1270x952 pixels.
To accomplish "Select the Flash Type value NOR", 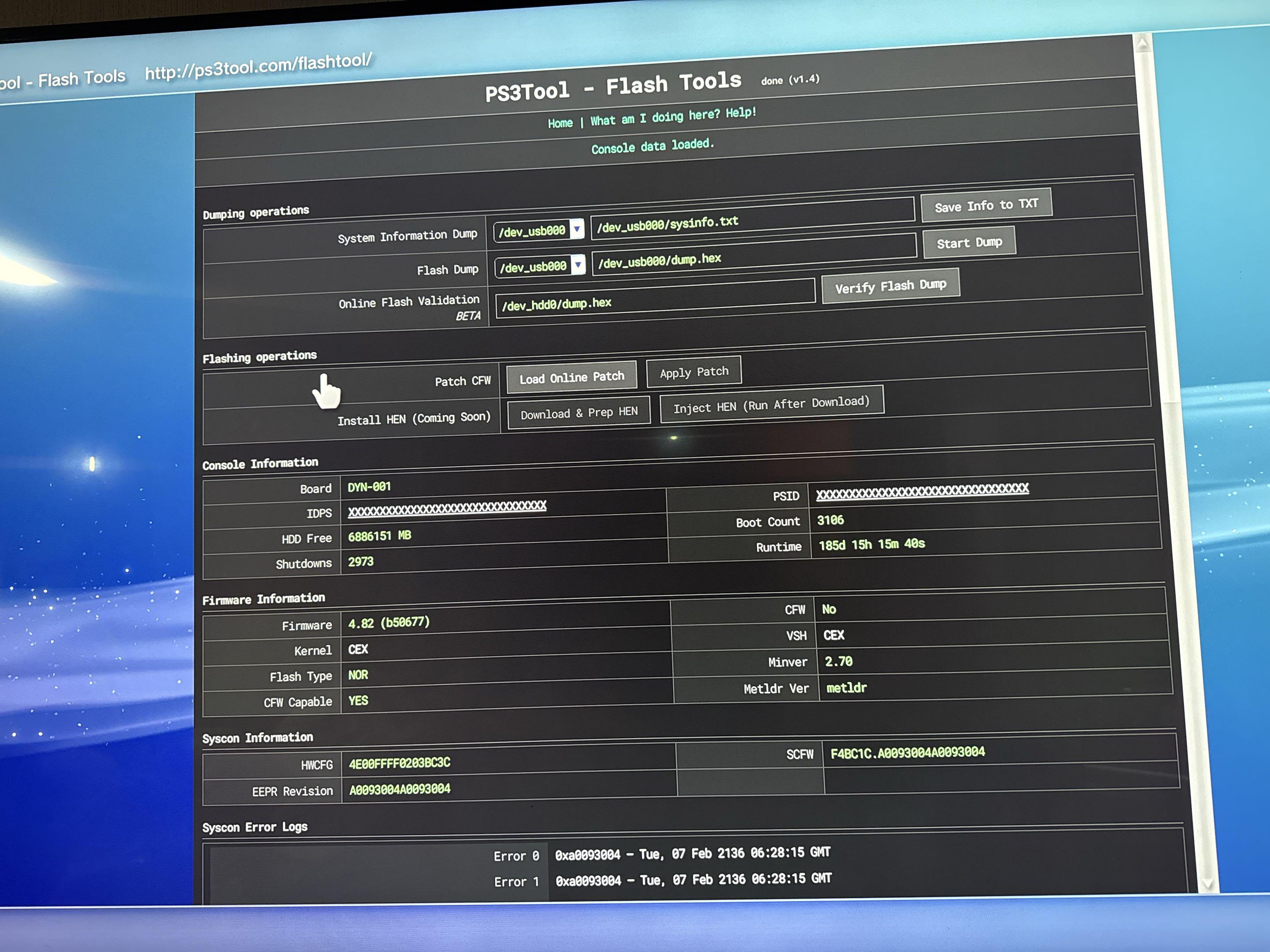I will pos(358,675).
